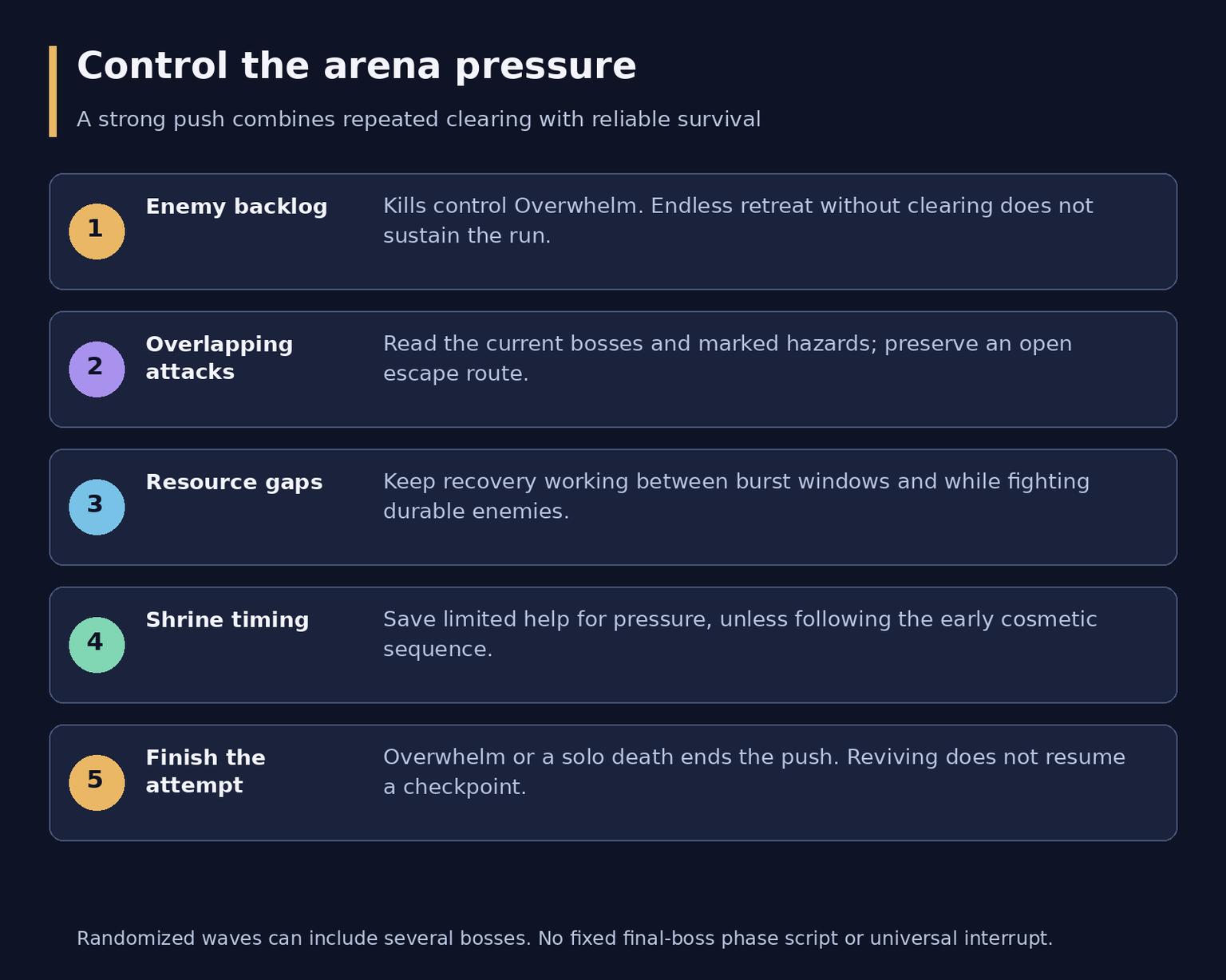
Task: Select the Overlapping attacks heading
Action: click(x=219, y=358)
